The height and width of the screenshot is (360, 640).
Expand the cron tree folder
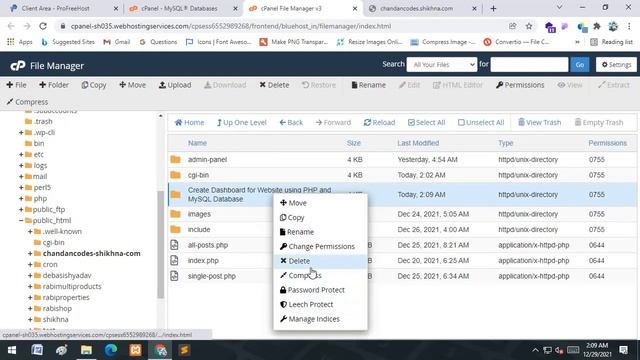pos(30,264)
